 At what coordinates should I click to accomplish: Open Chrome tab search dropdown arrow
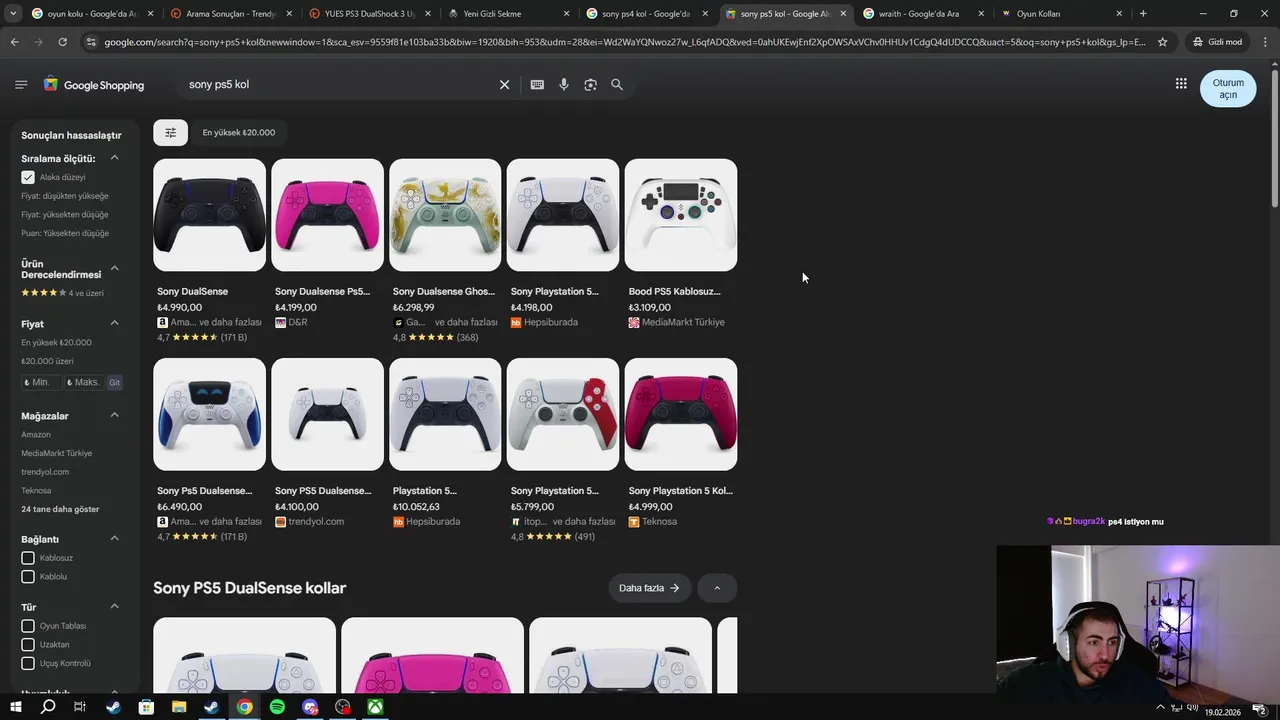click(13, 14)
